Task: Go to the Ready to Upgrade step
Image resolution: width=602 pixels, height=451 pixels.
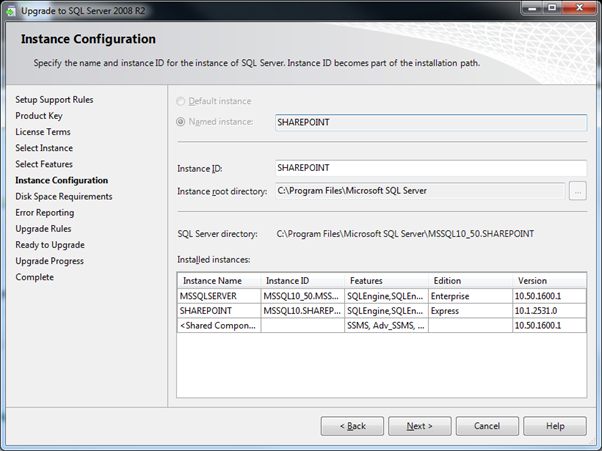Action: click(x=50, y=245)
